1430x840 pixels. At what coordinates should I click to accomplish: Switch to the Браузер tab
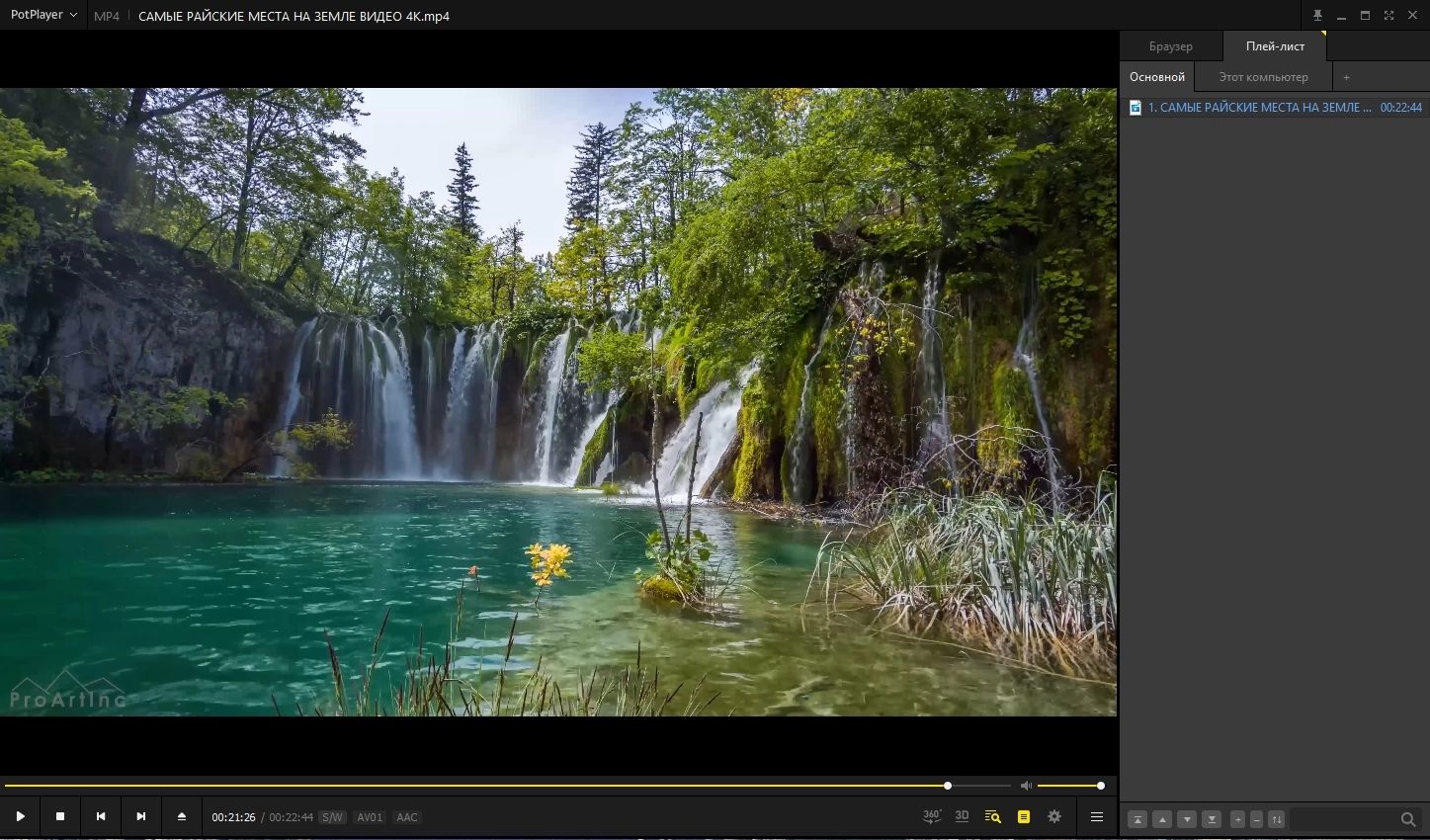(1171, 46)
